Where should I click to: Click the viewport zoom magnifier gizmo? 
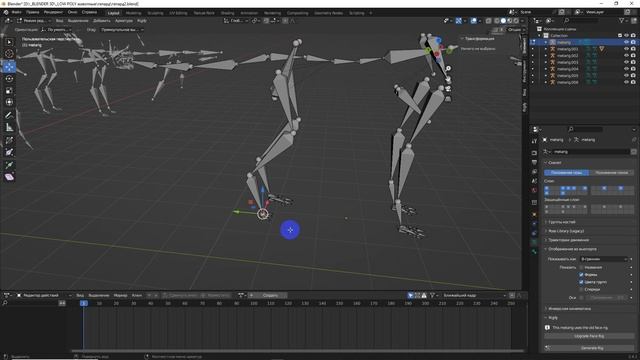tap(448, 69)
